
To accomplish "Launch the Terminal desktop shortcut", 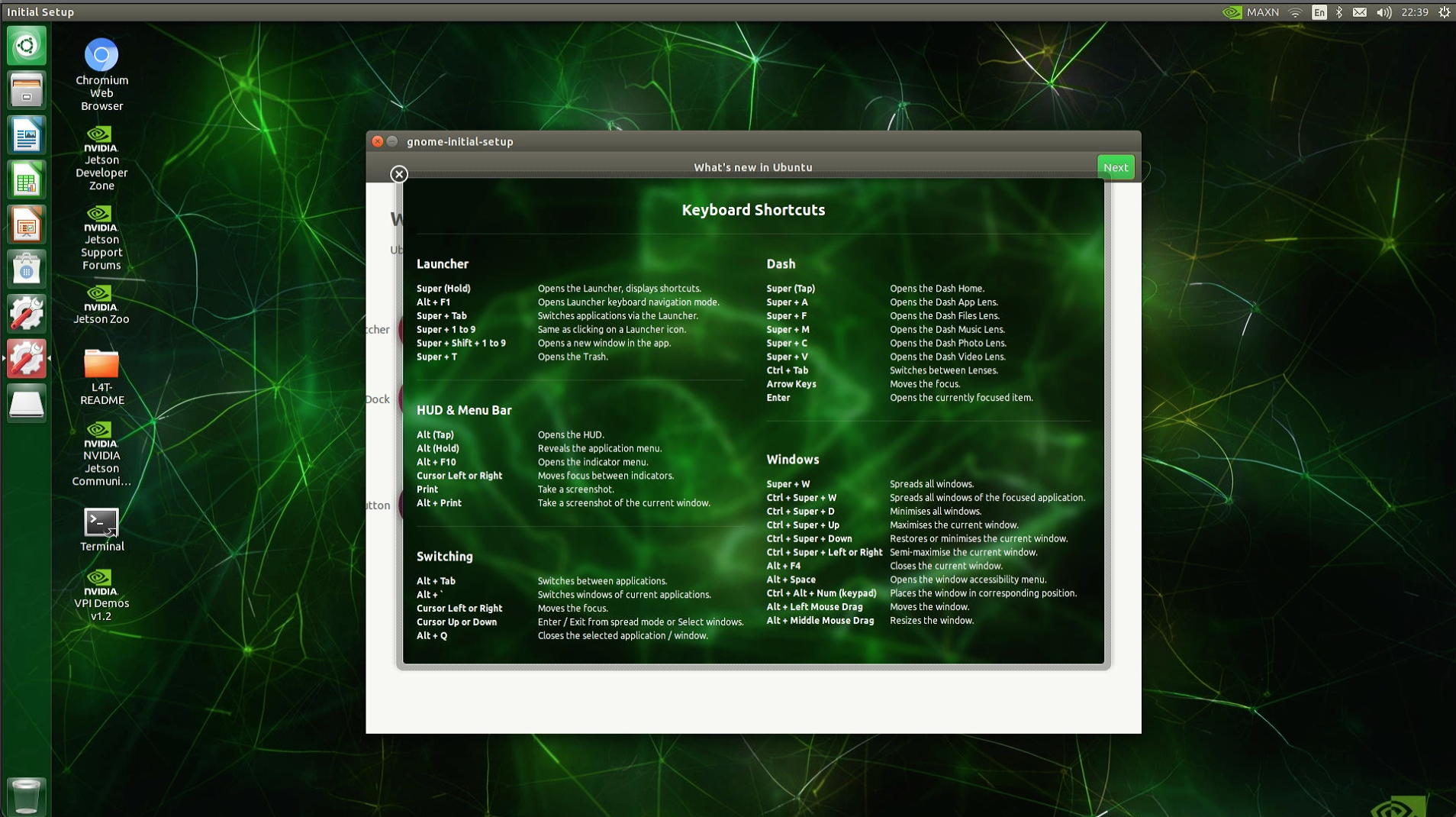I will pyautogui.click(x=101, y=530).
